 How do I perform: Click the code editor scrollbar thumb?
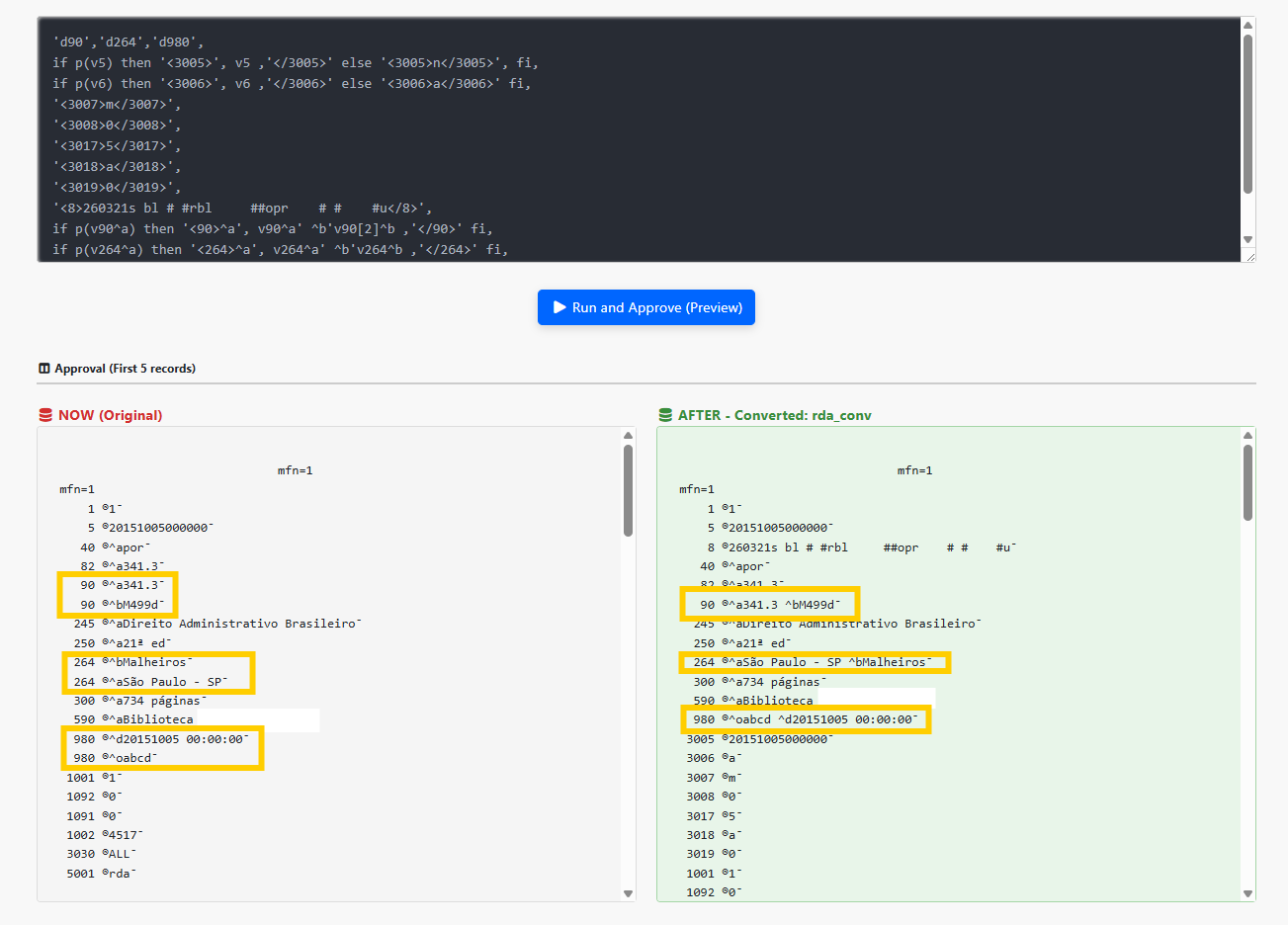(x=1247, y=114)
